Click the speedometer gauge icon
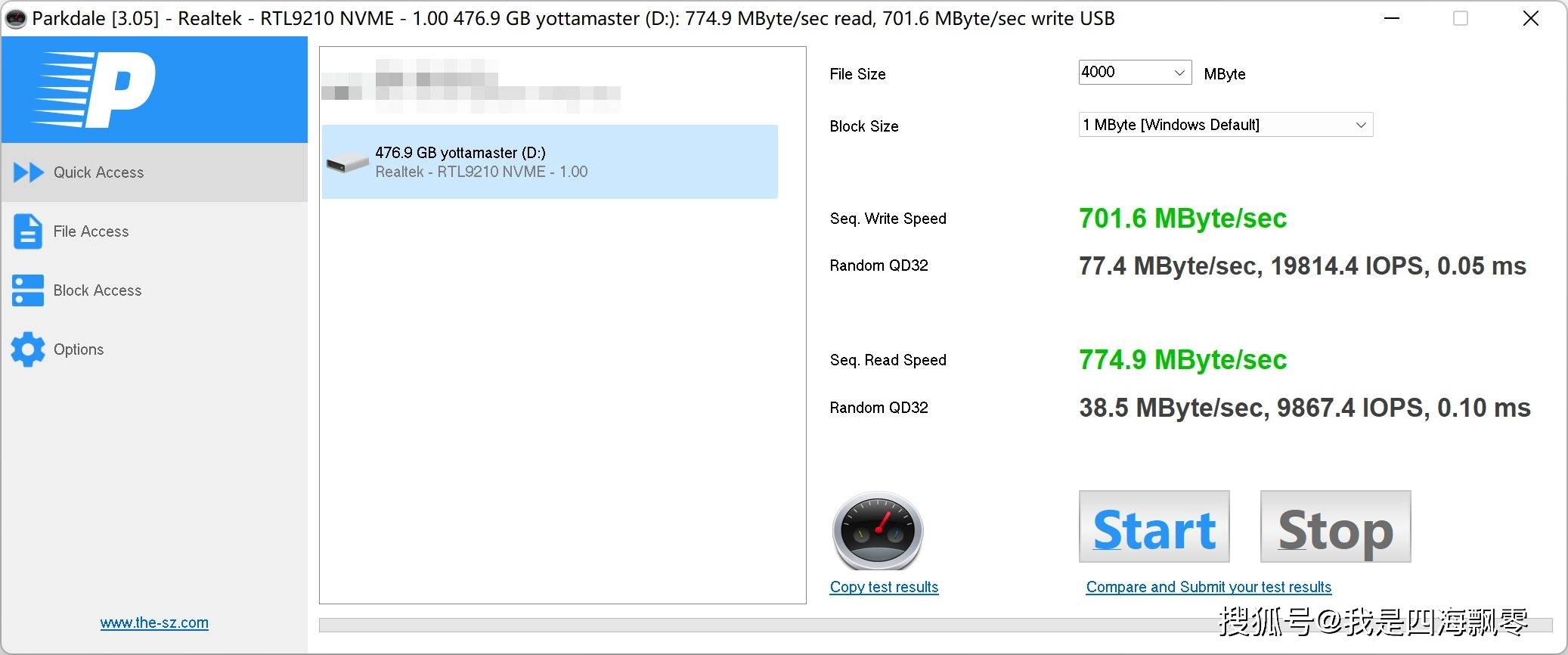Viewport: 1568px width, 655px height. tap(878, 531)
